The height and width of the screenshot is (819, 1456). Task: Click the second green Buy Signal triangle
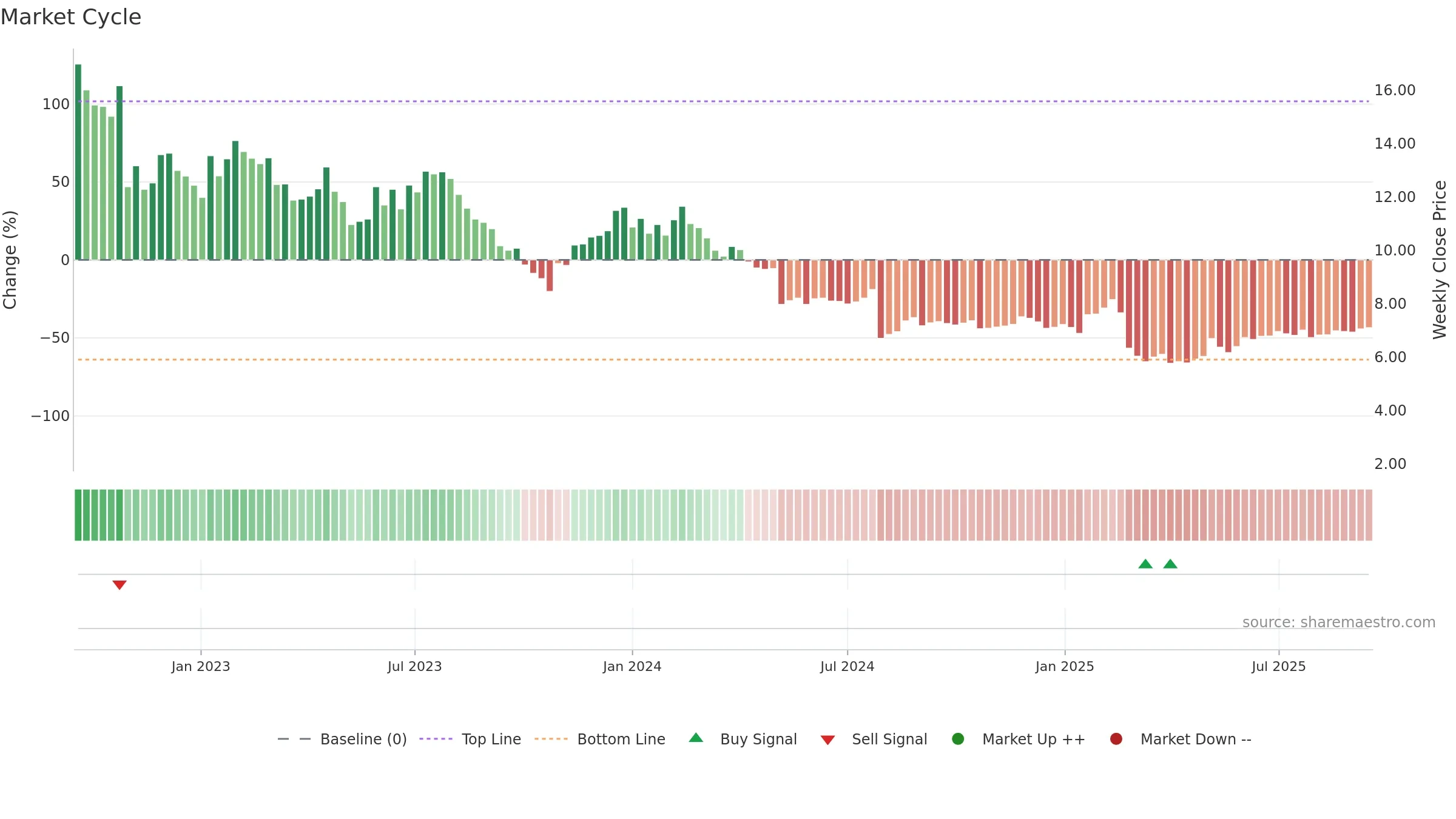[x=1170, y=564]
